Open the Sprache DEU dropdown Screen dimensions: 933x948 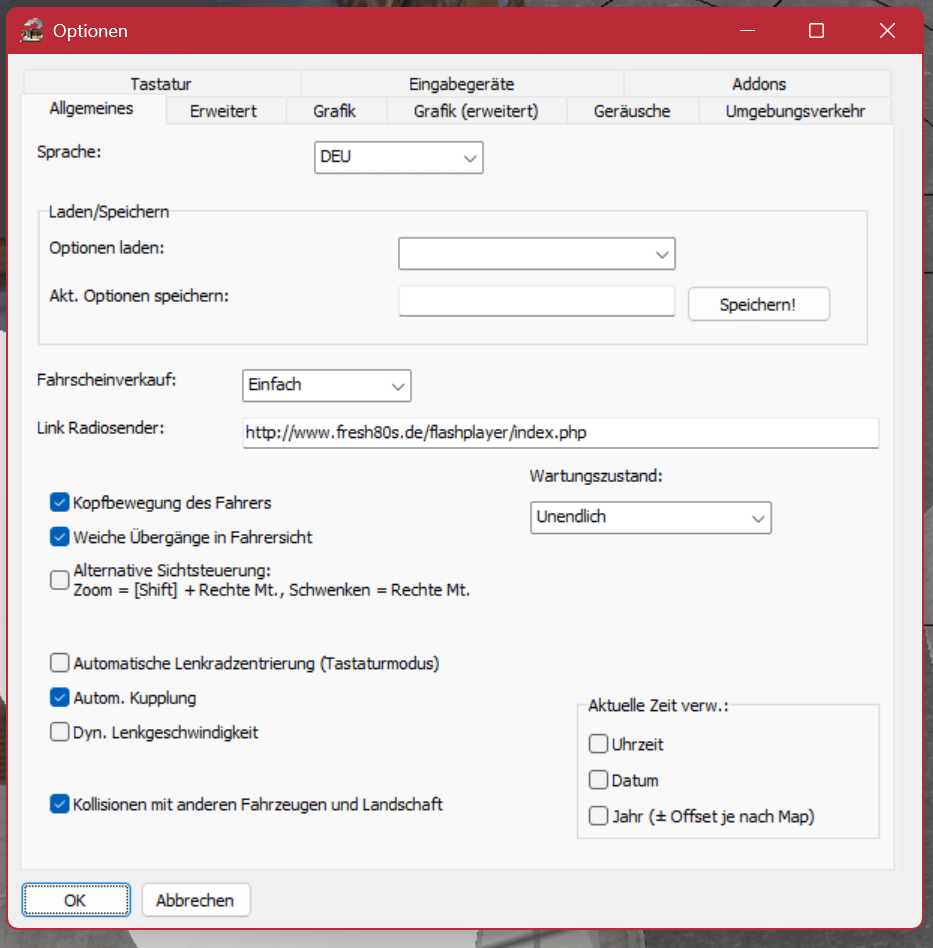(399, 158)
